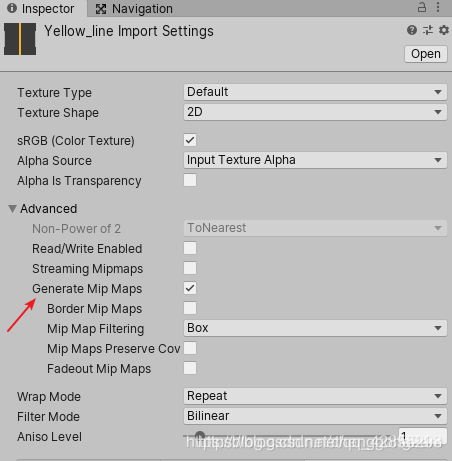Enable the Streaming Mipmaps checkbox

[190, 268]
